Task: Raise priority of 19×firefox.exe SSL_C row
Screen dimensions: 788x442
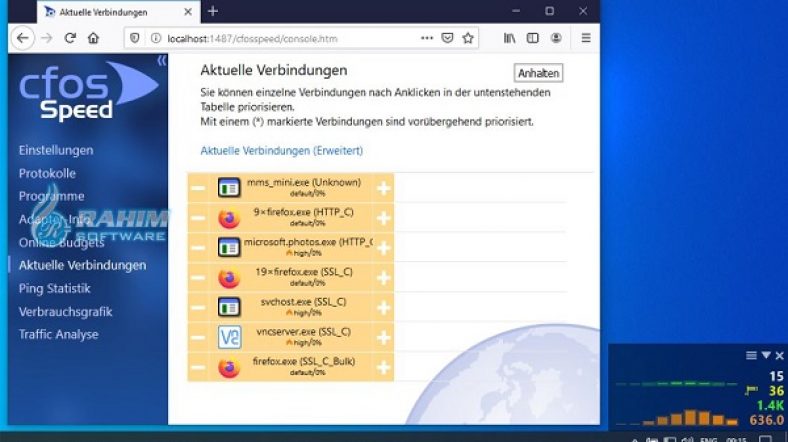Action: coord(383,278)
